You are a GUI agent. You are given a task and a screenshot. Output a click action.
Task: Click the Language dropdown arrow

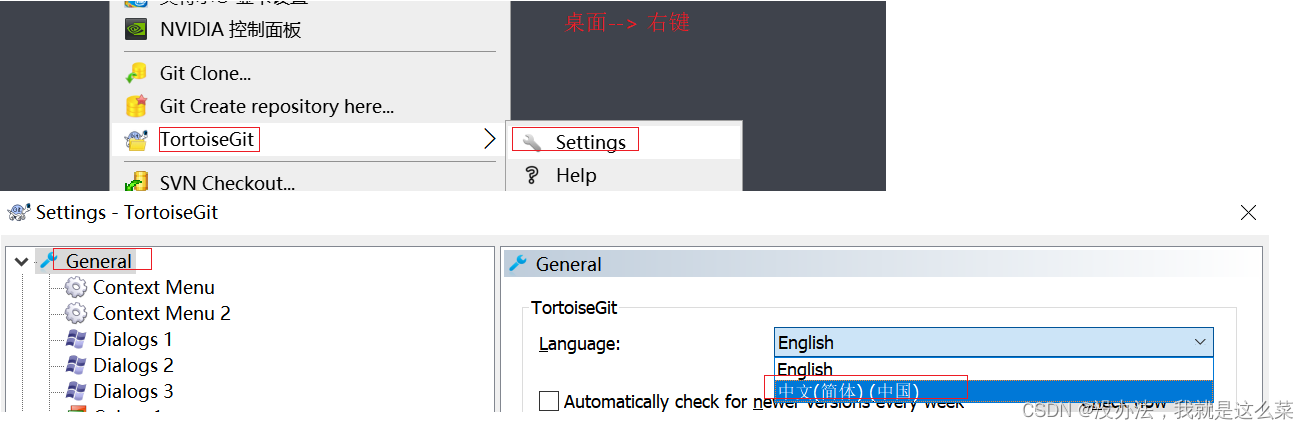[x=1200, y=342]
